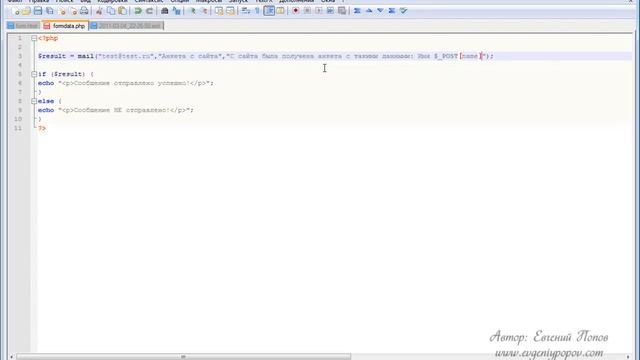Click Run Macro Multiple Times icon
640x360 pixels.
pyautogui.click(x=330, y=11)
